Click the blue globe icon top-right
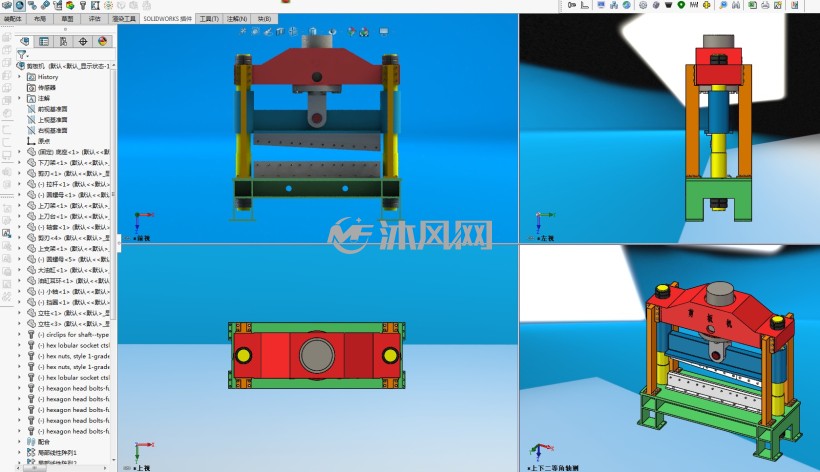Viewport: 820px width, 472px height. [x=626, y=5]
